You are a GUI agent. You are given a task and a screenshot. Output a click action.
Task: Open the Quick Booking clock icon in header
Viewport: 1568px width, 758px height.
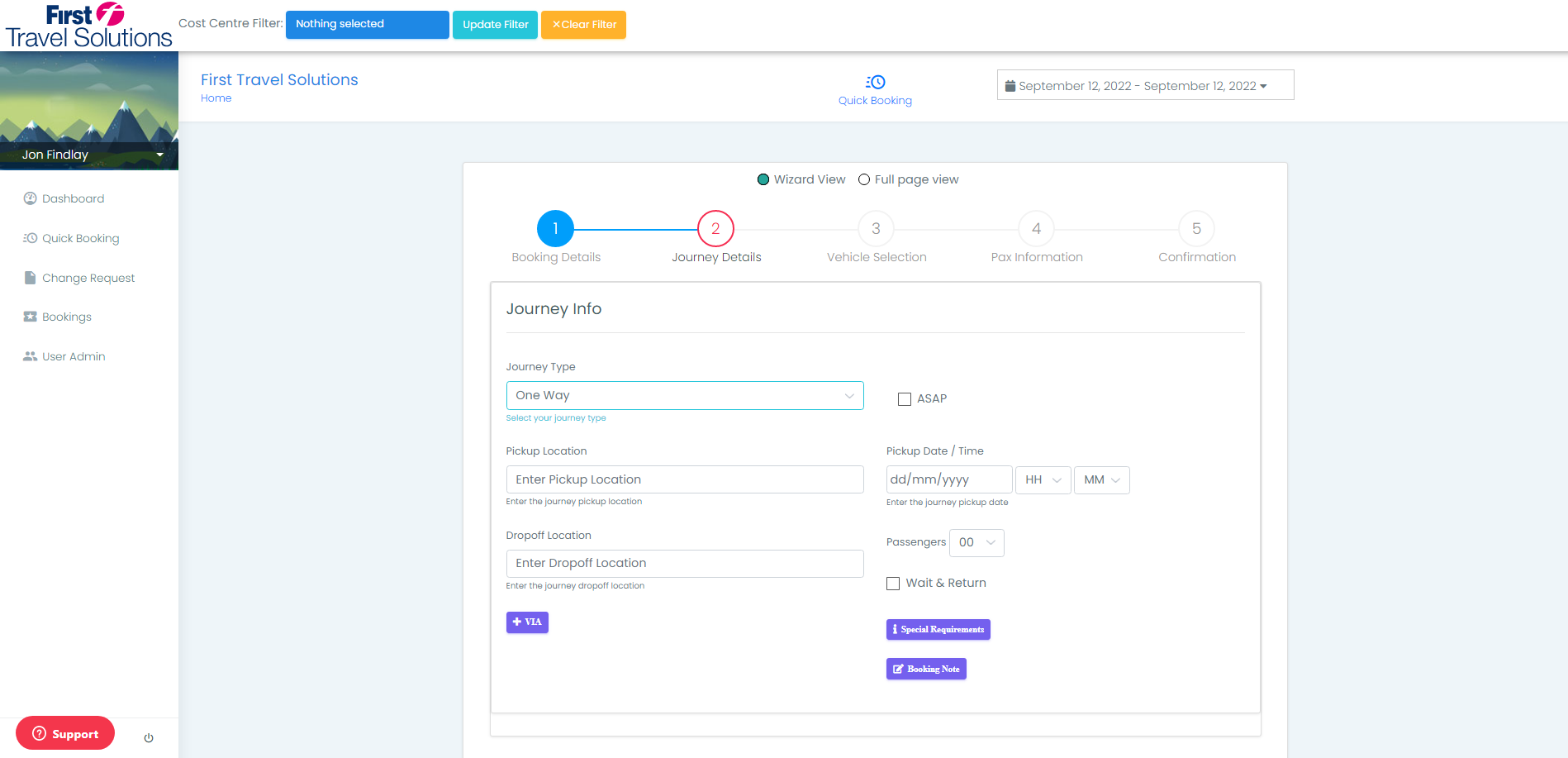[x=876, y=82]
